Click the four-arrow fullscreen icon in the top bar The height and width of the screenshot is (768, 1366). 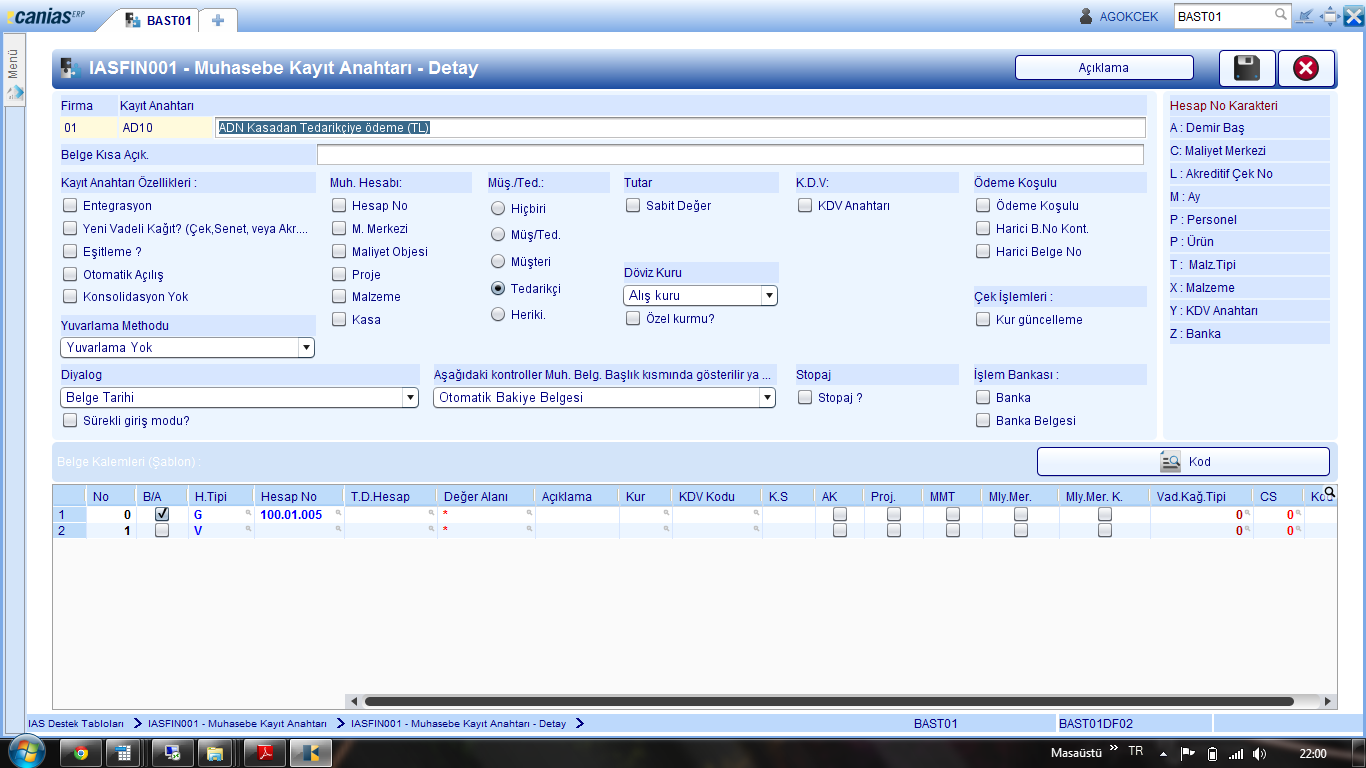pyautogui.click(x=1330, y=16)
